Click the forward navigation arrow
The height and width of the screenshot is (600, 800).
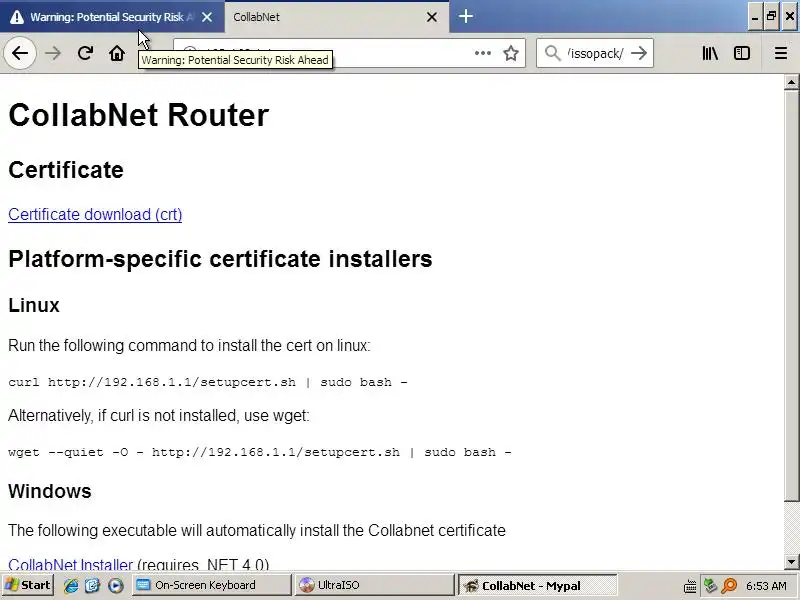53,53
